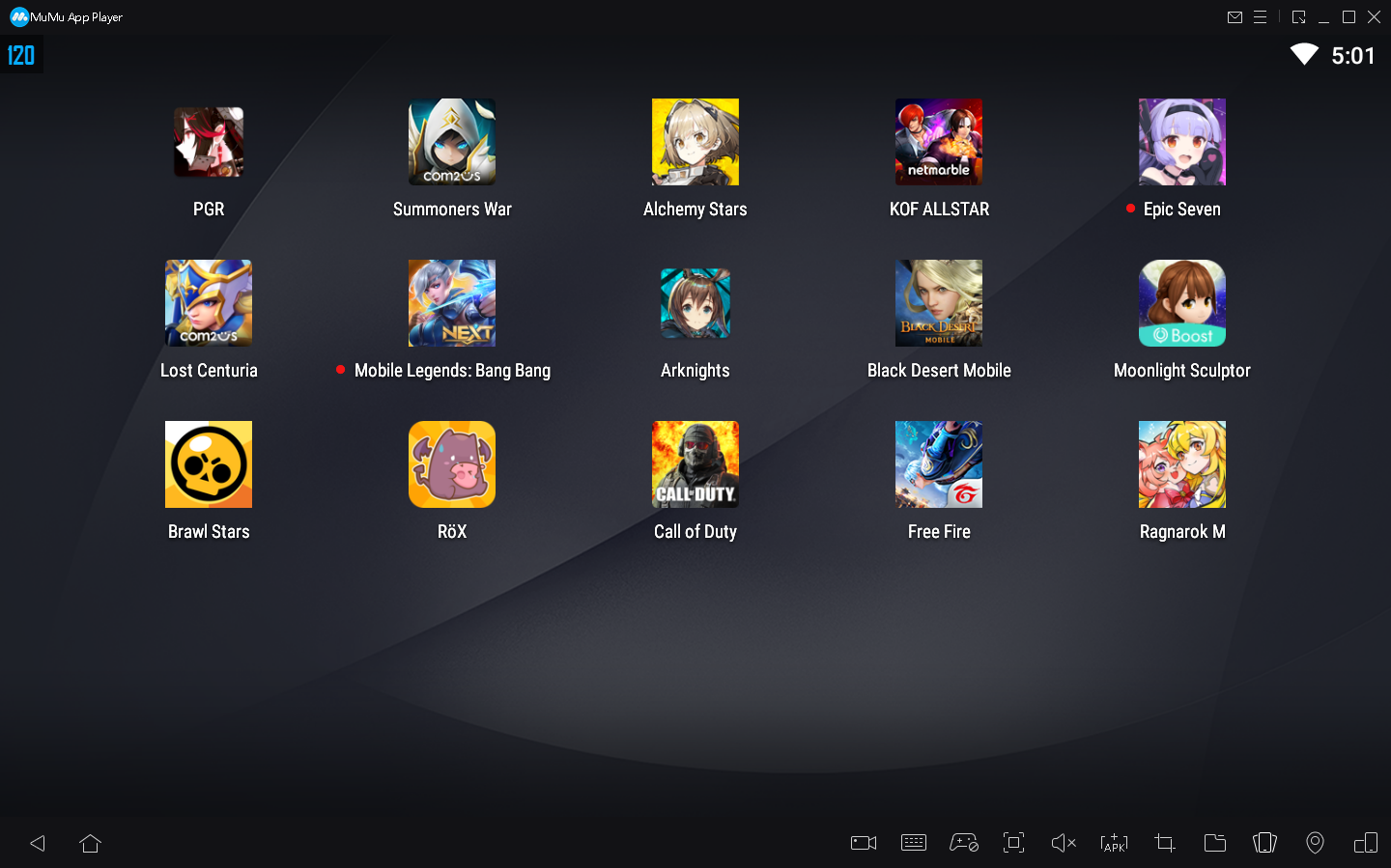Start Epic Seven game icon
This screenshot has height=868, width=1391.
tap(1182, 142)
